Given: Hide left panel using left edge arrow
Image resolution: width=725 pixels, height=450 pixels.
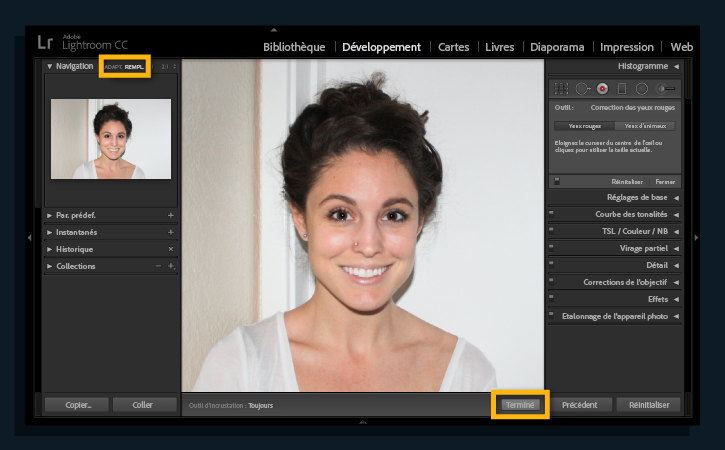Looking at the screenshot, I should coord(30,238).
